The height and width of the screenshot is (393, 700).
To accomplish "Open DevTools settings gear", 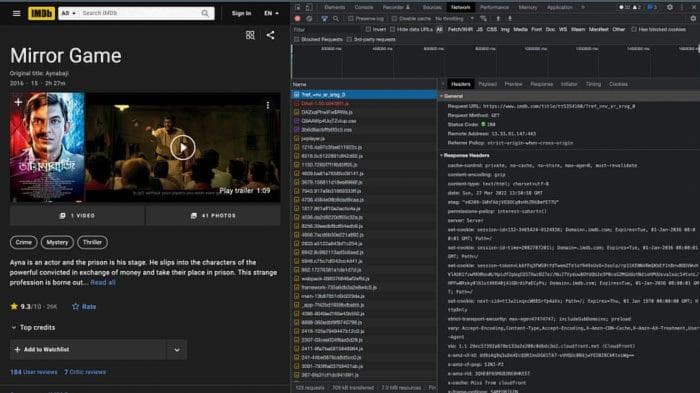I will pos(670,7).
